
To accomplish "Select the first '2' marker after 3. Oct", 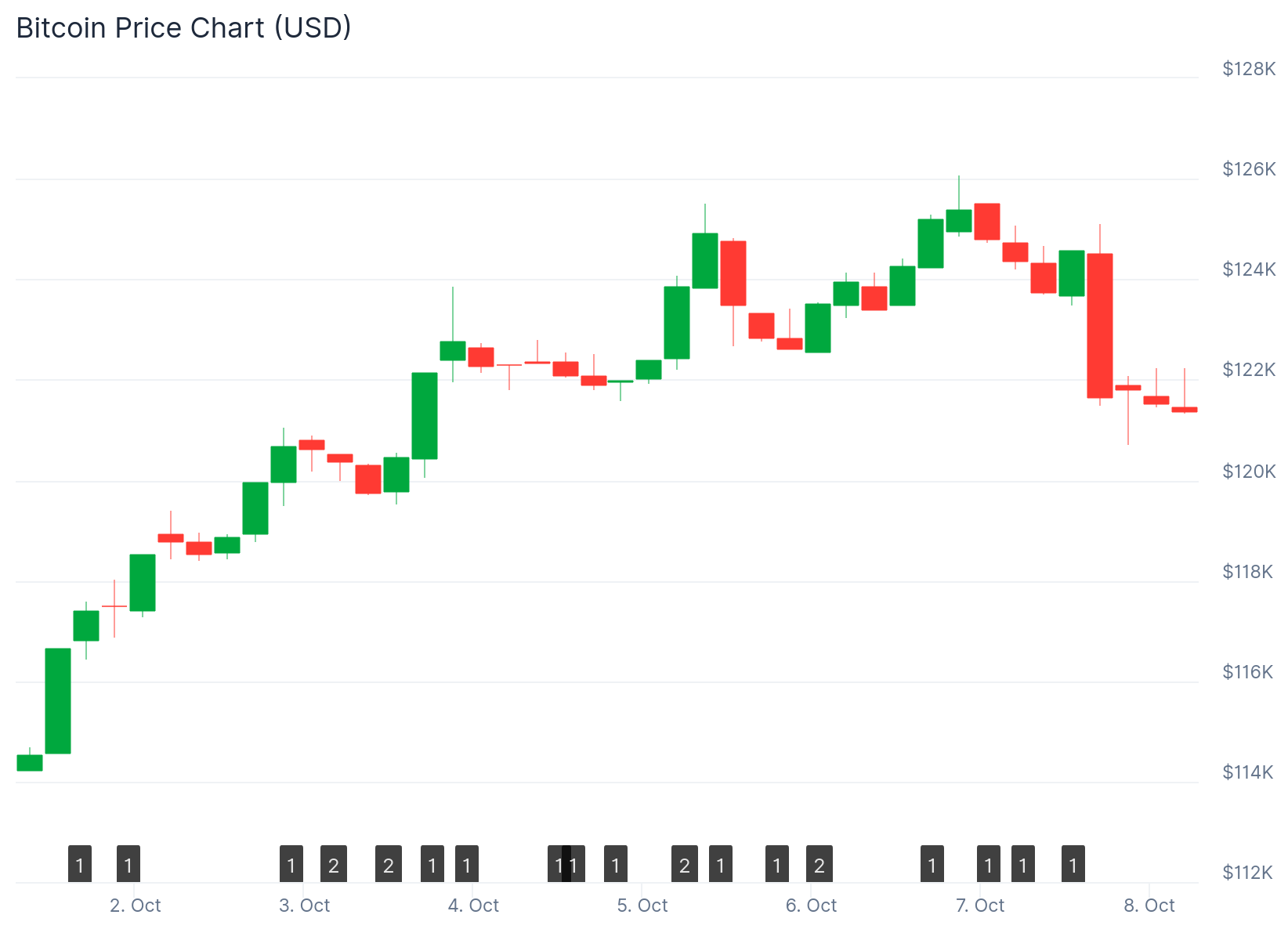I will tap(334, 864).
